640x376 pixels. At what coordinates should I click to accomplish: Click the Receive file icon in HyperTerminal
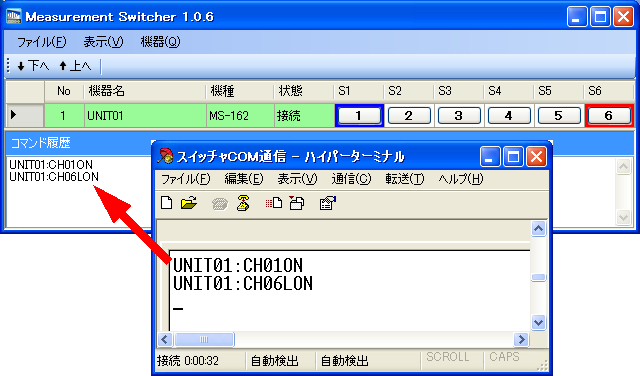[x=297, y=202]
